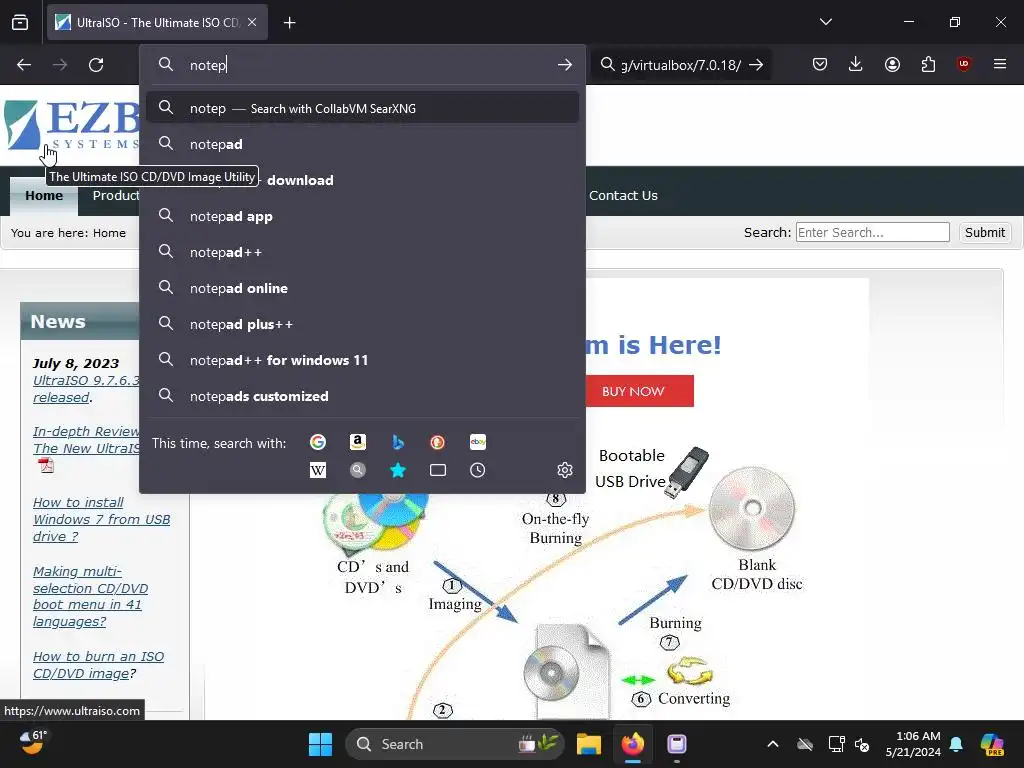
Task: Open File Explorer from taskbar
Action: 588,744
